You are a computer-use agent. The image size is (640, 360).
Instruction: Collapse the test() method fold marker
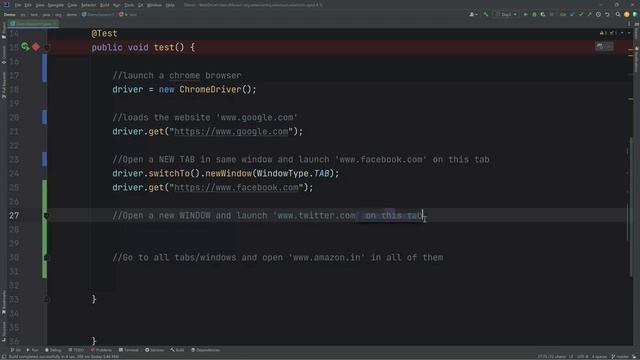tap(46, 47)
